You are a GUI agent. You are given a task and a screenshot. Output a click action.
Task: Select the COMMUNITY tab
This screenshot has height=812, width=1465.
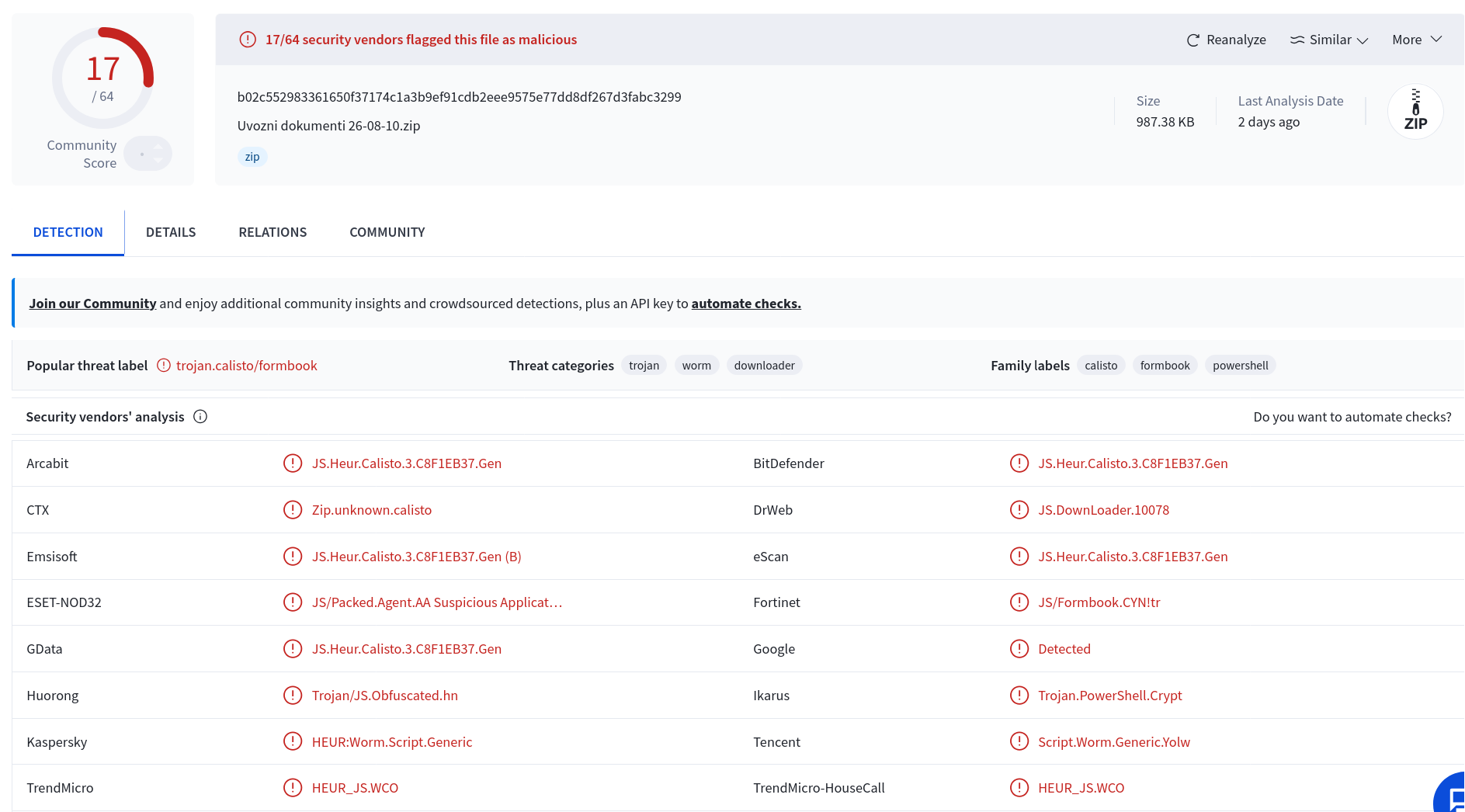coord(387,232)
